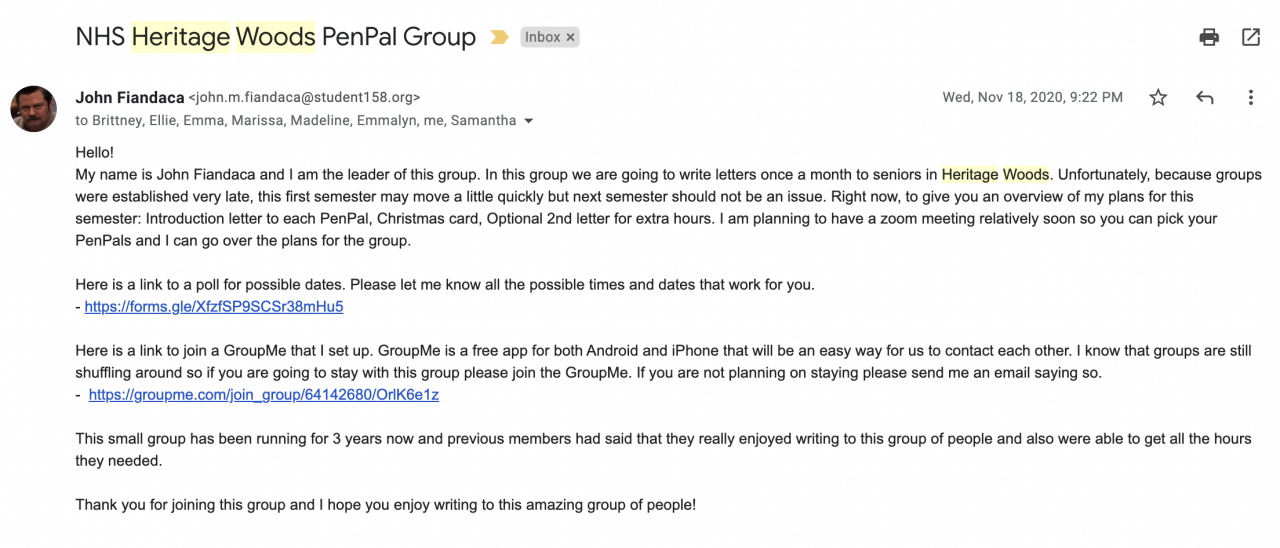Expand recipient details dropdown arrow
The width and height of the screenshot is (1280, 548).
tap(529, 121)
